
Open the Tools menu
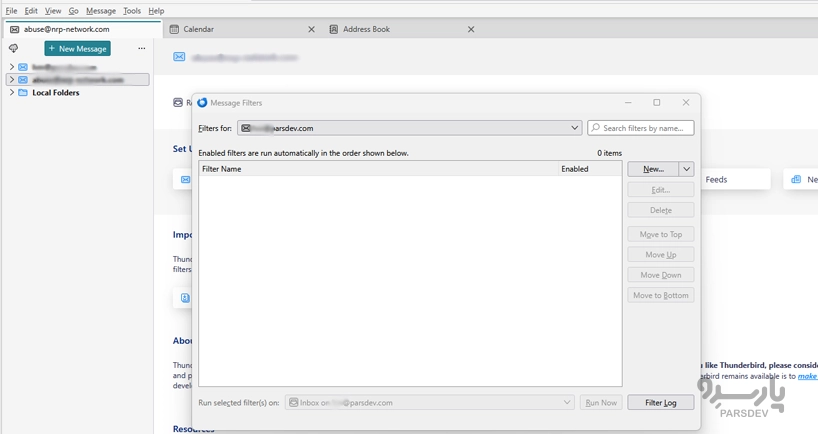click(132, 10)
